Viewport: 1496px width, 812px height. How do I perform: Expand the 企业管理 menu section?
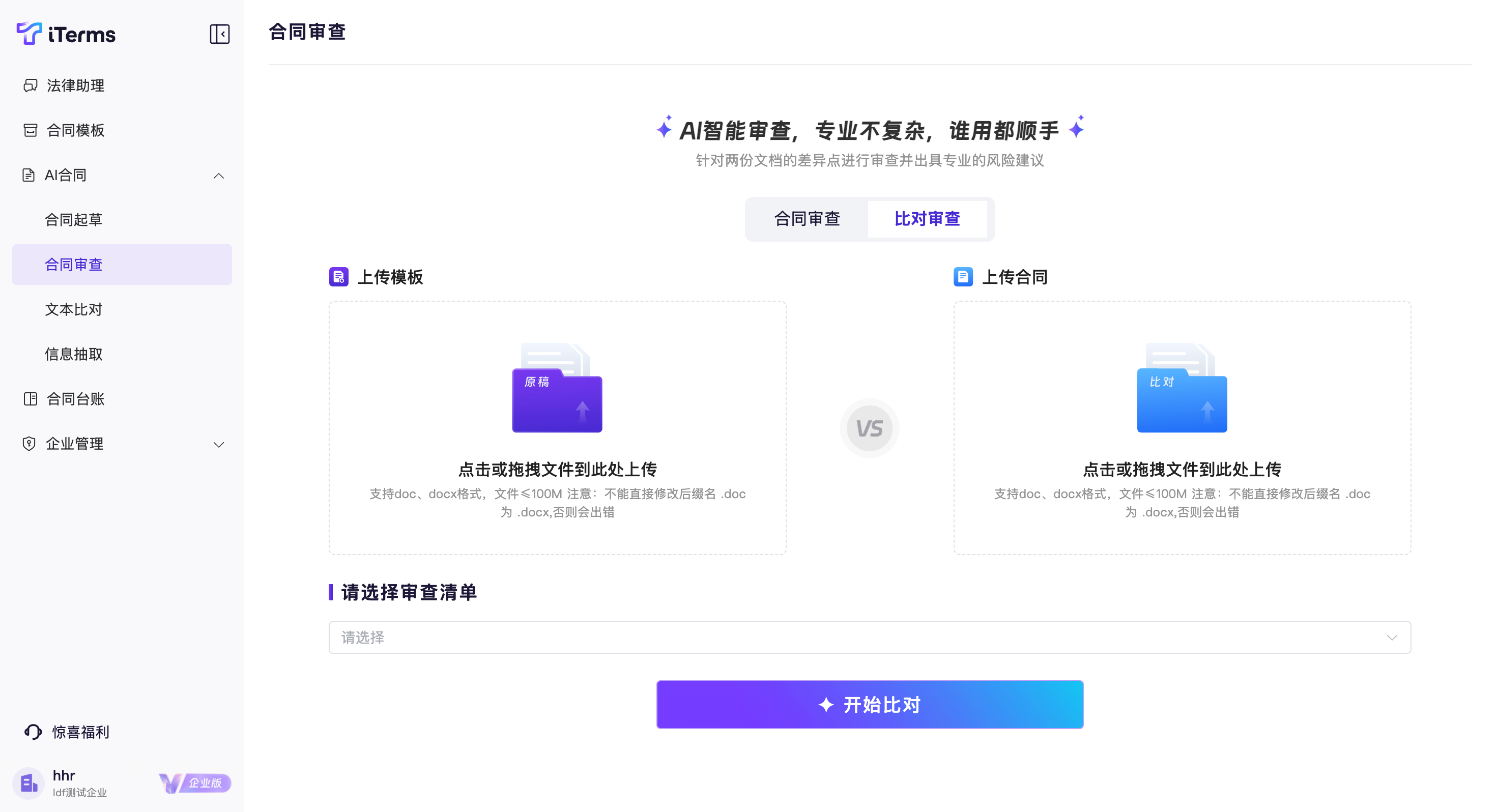coord(218,444)
